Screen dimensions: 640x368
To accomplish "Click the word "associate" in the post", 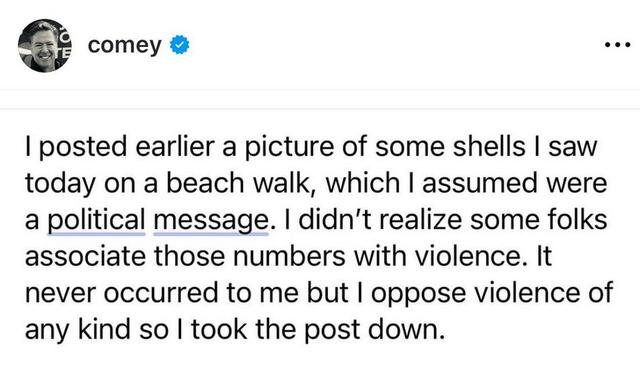I will coord(85,257).
